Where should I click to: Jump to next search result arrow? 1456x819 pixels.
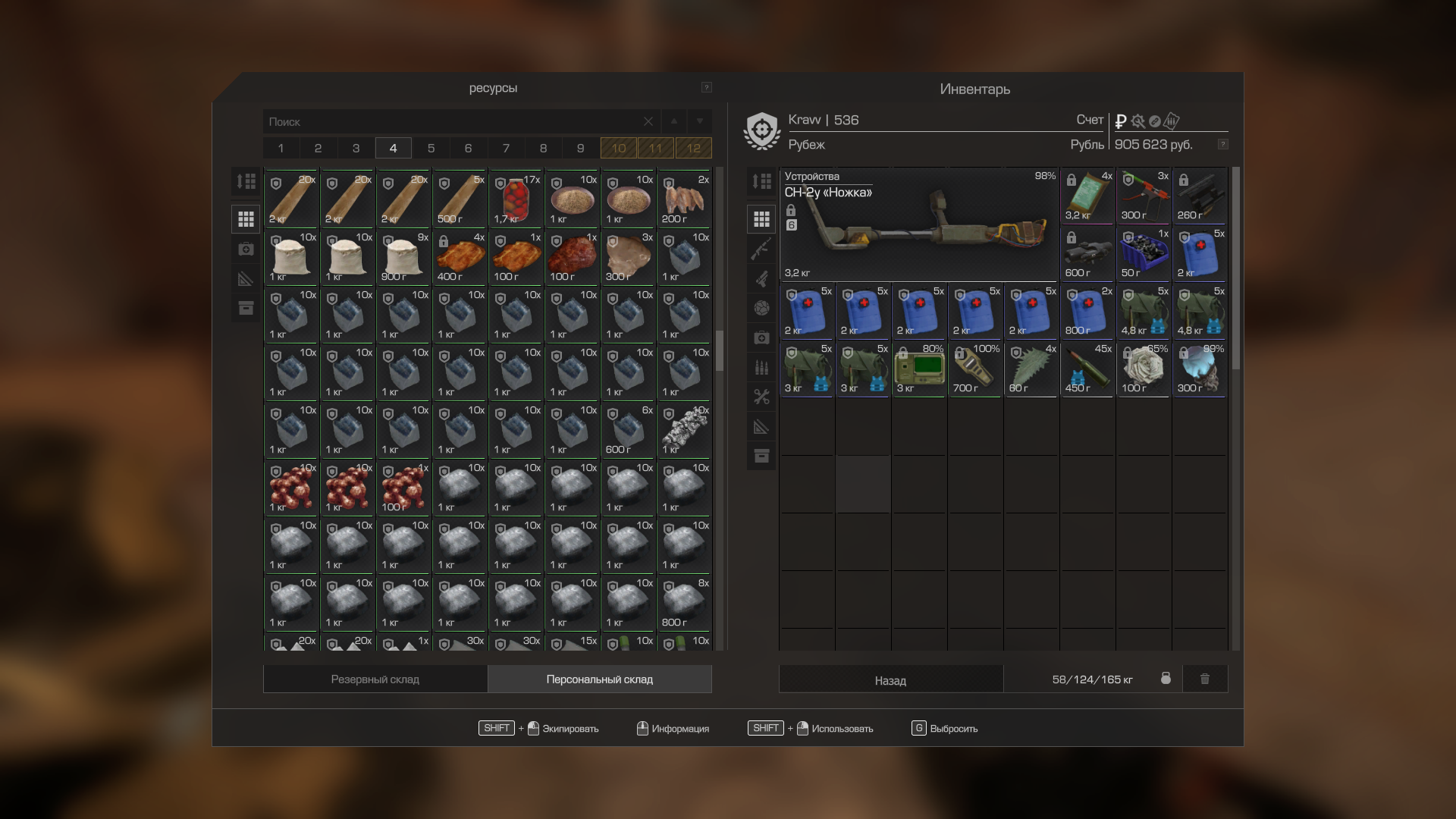pyautogui.click(x=699, y=121)
